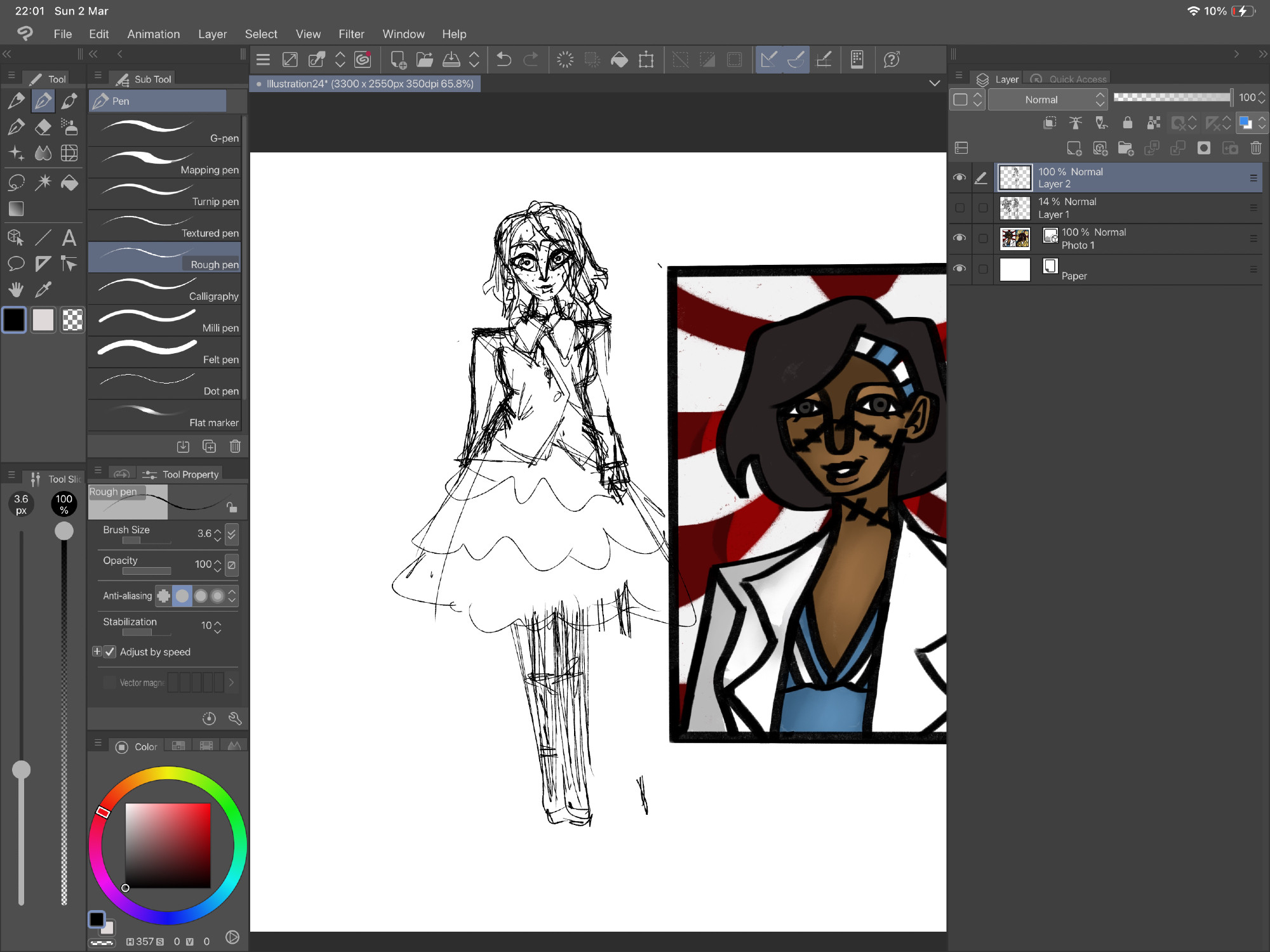This screenshot has width=1270, height=952.
Task: Choose the Calligraphy sub tool
Action: tap(165, 289)
